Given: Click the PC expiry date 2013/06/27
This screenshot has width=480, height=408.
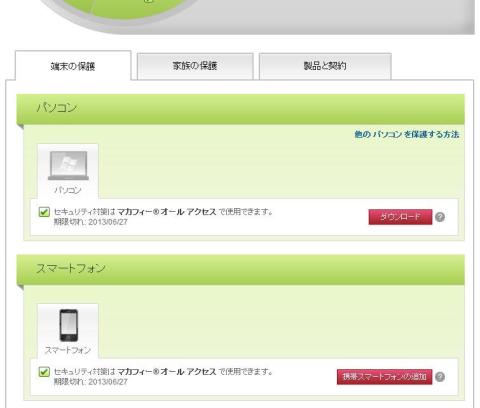Looking at the screenshot, I should pos(108,222).
